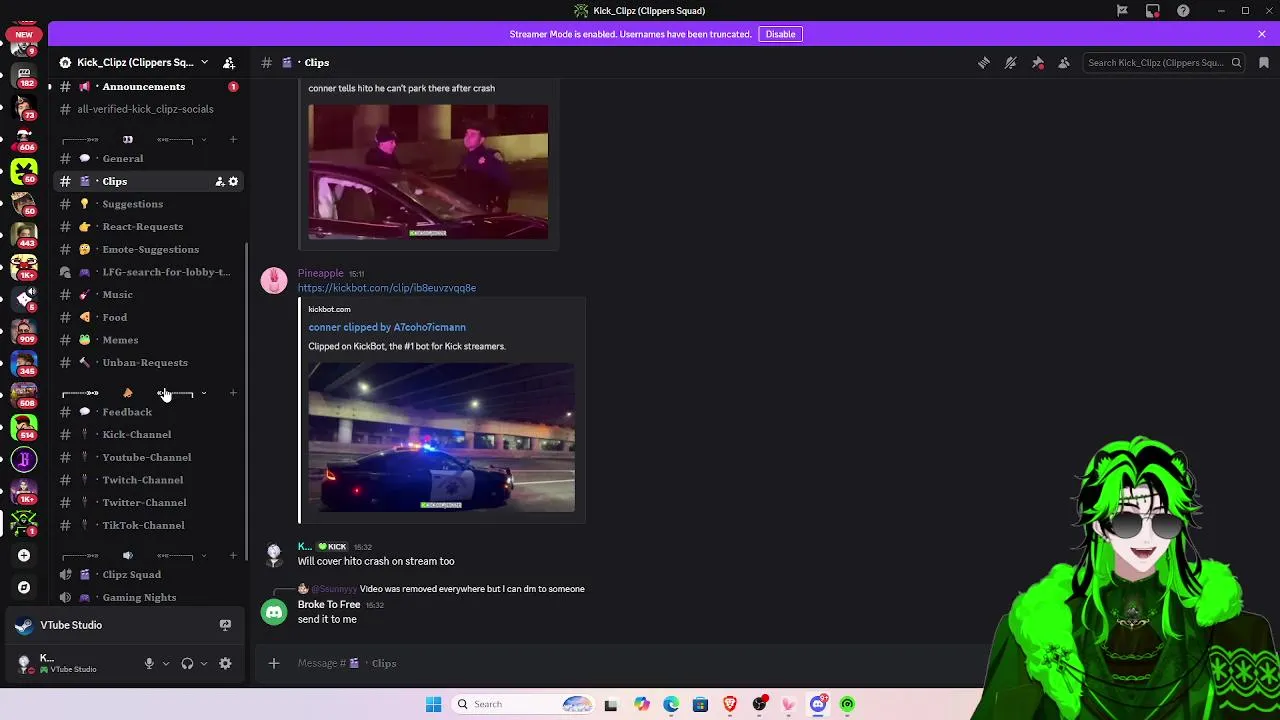Add channel to category above General
Viewport: 1280px width, 720px height.
click(233, 139)
